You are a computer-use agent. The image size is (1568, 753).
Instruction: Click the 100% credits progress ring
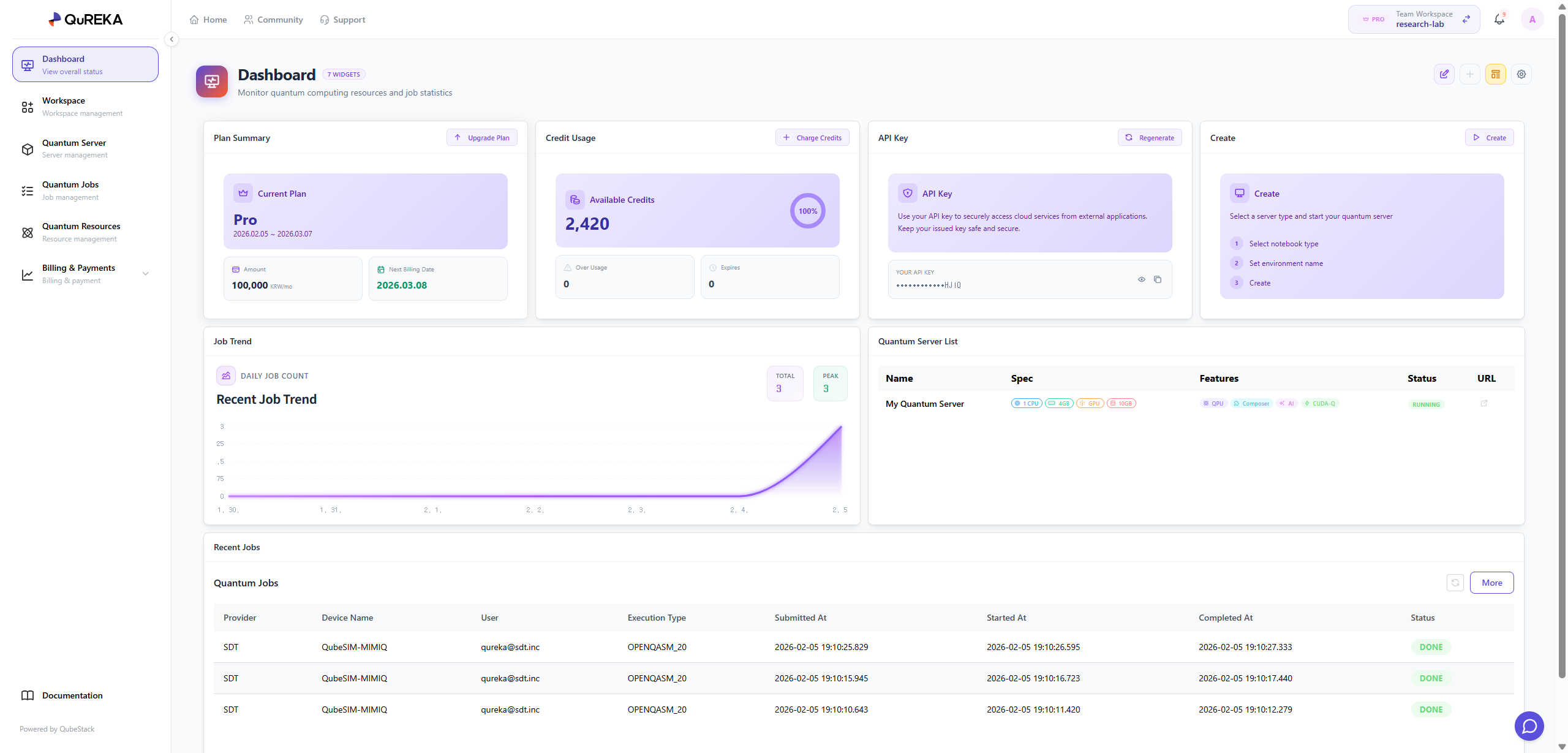(808, 211)
